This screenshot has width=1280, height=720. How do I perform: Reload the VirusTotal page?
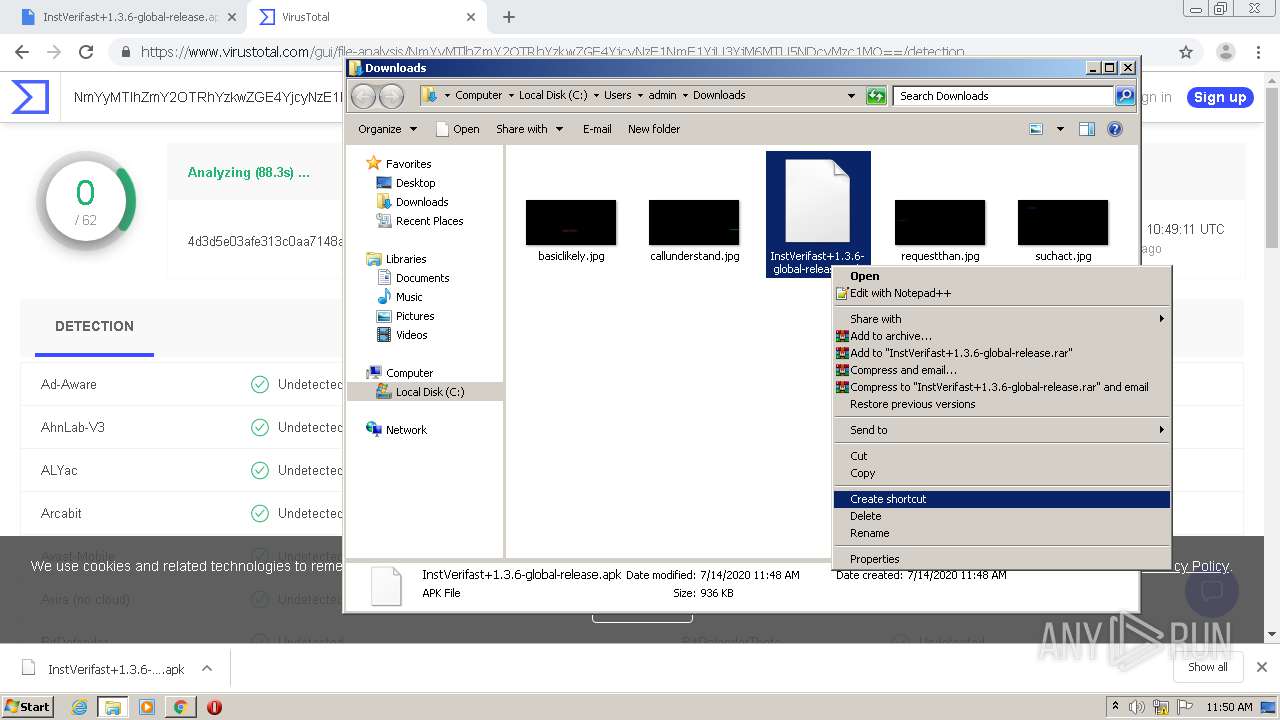point(86,52)
